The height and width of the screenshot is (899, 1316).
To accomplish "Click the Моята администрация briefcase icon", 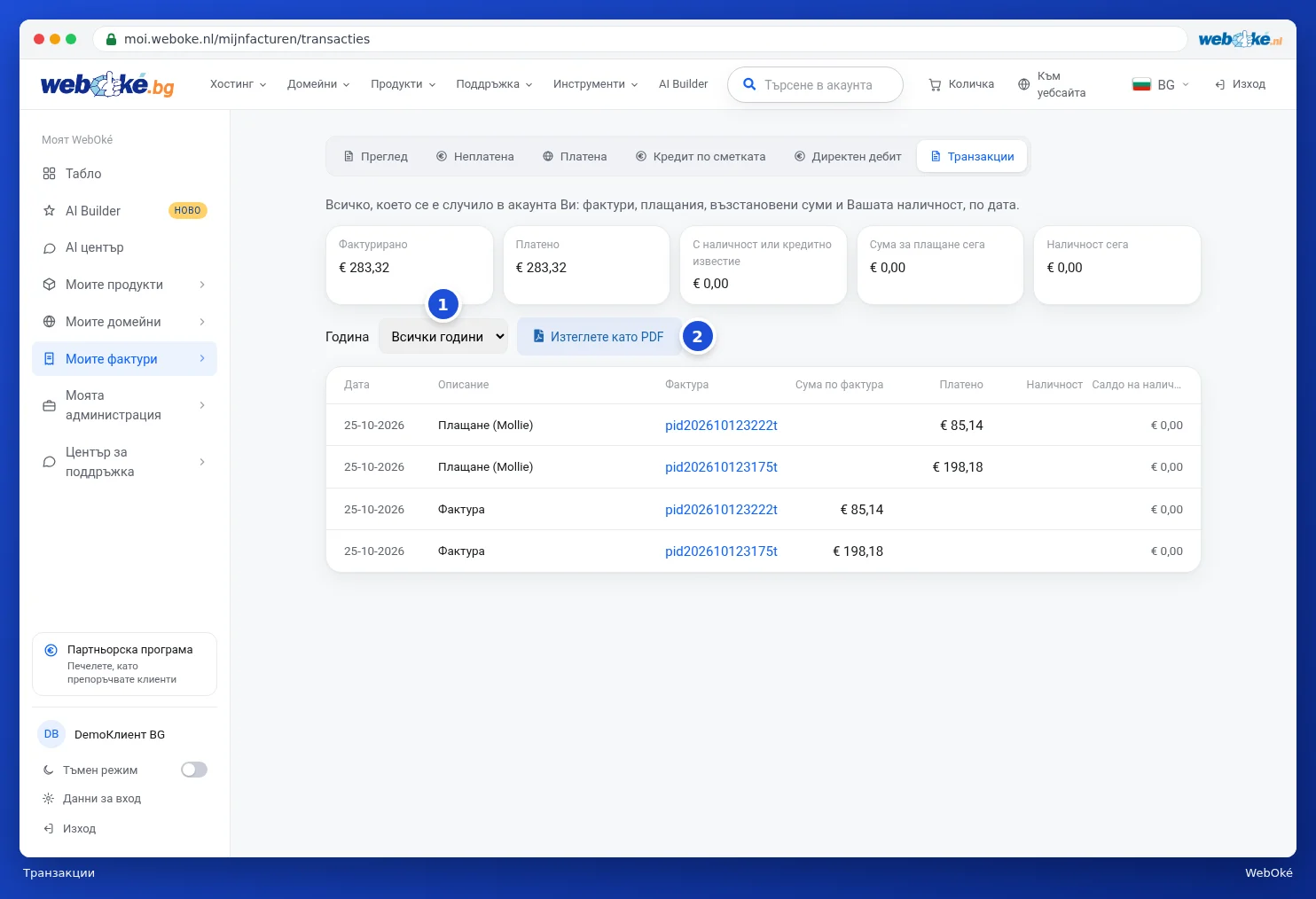I will pos(50,406).
